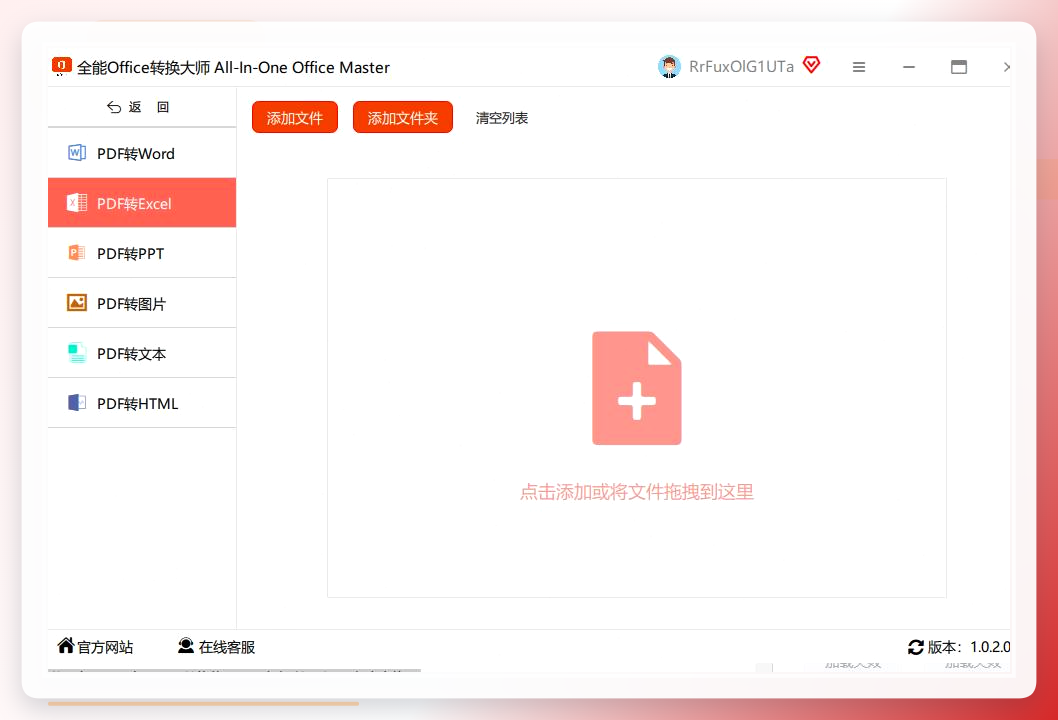Screen dimensions: 1058x720
Task: Click the home icon beside 官方网站
Action: (65, 646)
